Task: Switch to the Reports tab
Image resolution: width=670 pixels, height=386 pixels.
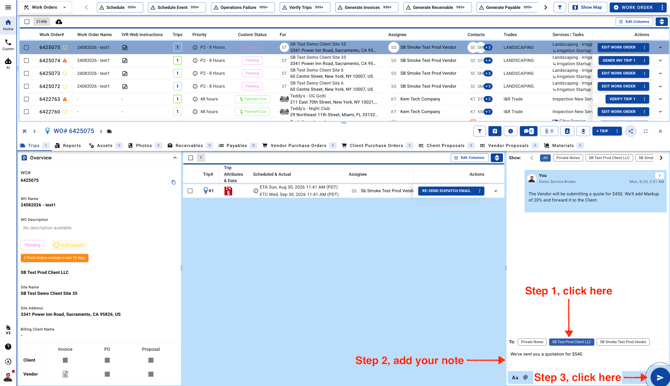Action: 68,146
